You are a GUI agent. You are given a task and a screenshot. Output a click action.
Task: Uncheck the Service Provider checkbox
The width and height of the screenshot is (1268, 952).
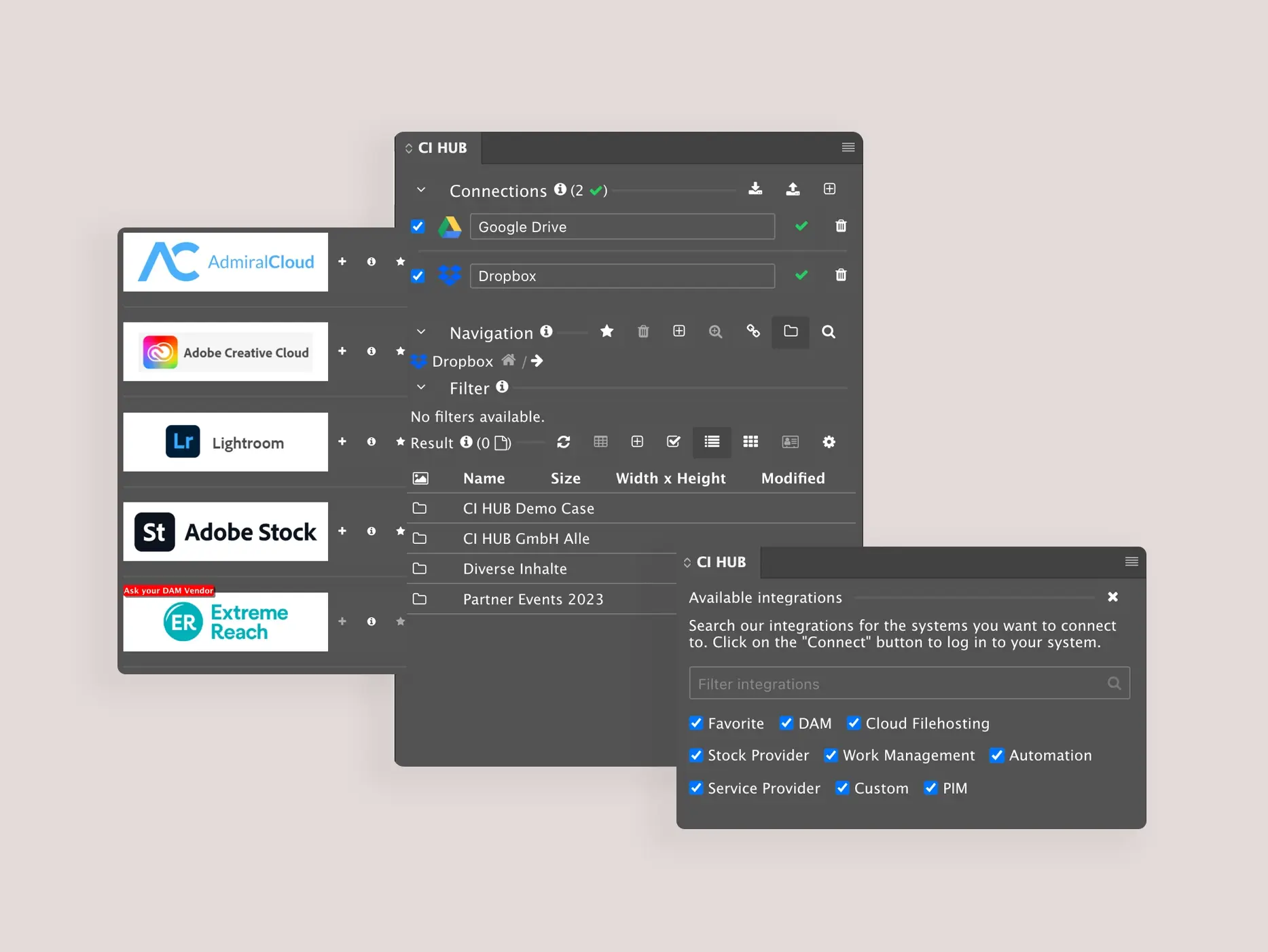coord(696,788)
